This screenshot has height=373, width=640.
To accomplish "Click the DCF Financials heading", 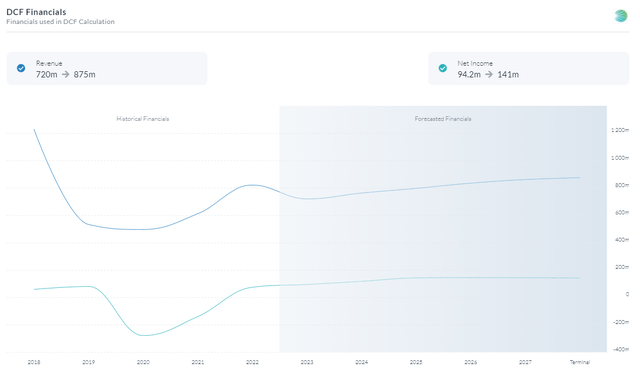I will pyautogui.click(x=36, y=12).
